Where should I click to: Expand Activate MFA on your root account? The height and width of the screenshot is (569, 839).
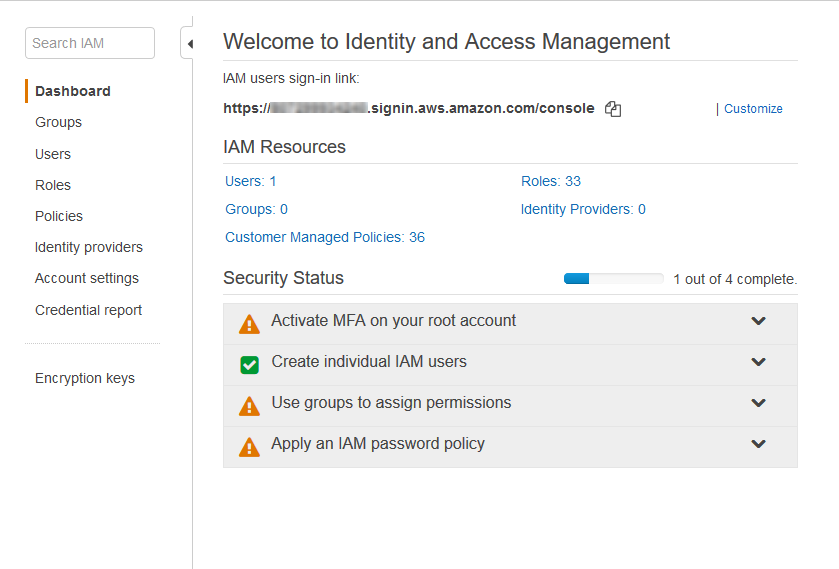click(758, 321)
